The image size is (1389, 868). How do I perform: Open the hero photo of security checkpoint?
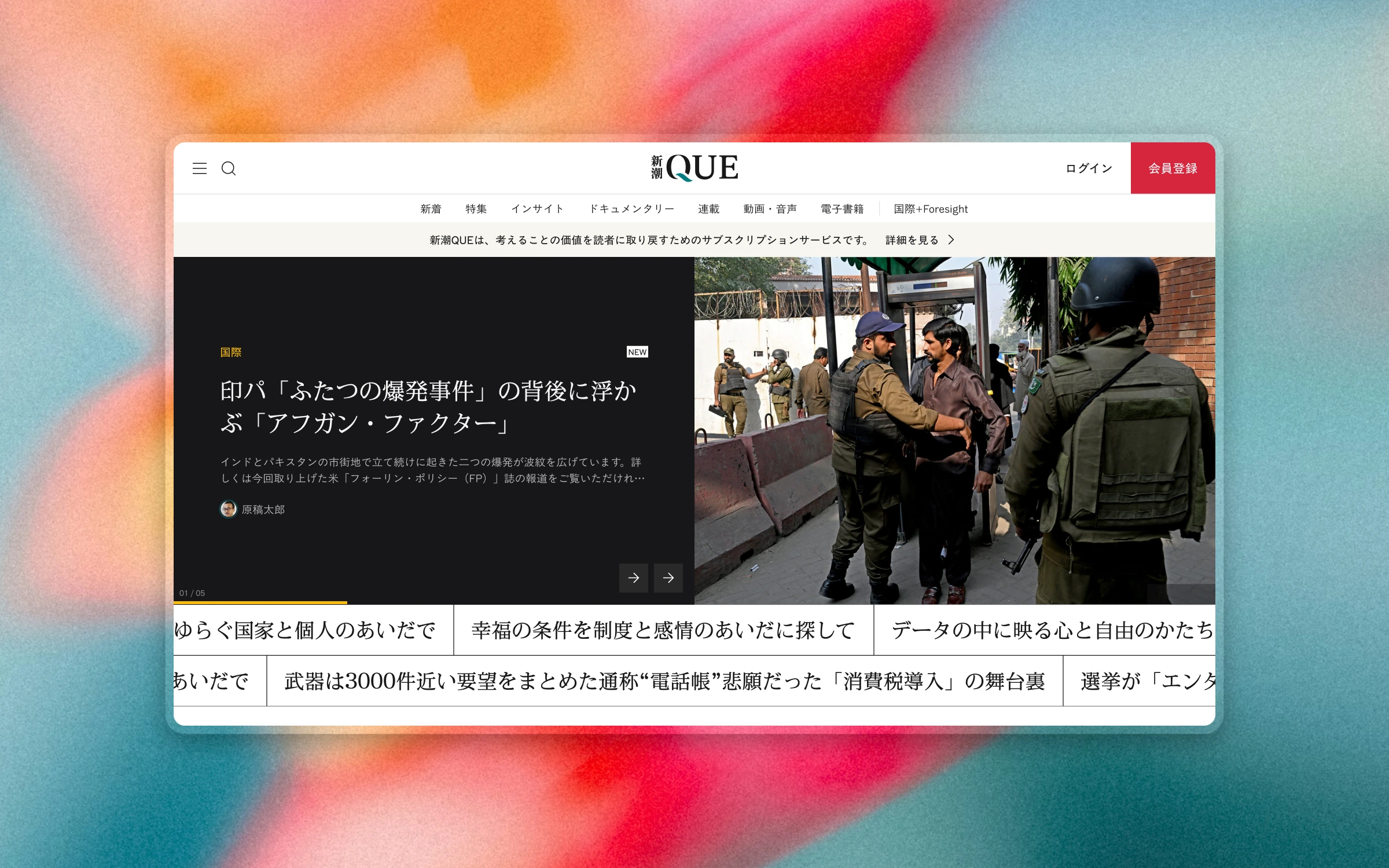955,431
